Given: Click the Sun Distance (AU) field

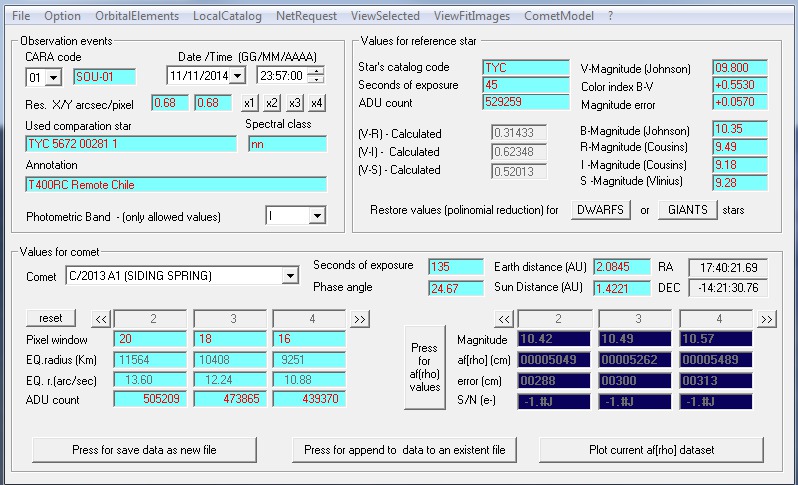Looking at the screenshot, I should click(622, 289).
